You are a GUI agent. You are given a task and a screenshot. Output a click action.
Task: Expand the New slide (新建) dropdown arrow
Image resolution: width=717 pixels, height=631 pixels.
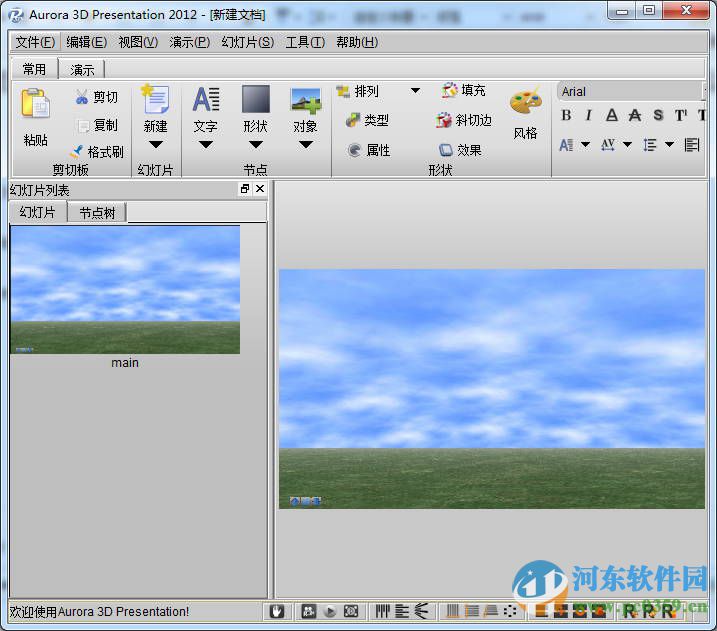(155, 145)
